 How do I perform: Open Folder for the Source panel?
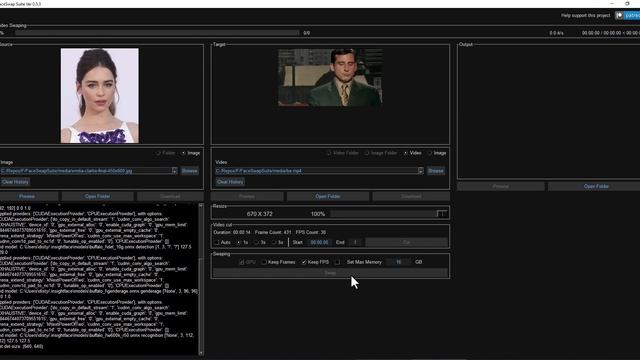[97, 196]
